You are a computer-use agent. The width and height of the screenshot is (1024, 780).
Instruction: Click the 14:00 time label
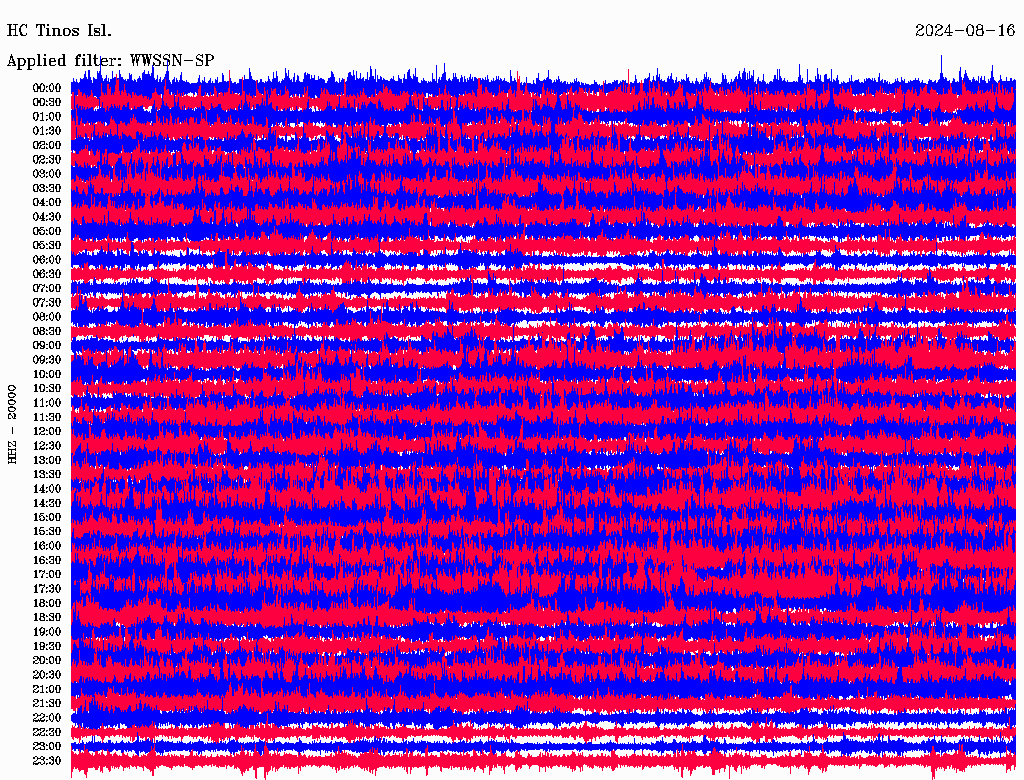(47, 489)
